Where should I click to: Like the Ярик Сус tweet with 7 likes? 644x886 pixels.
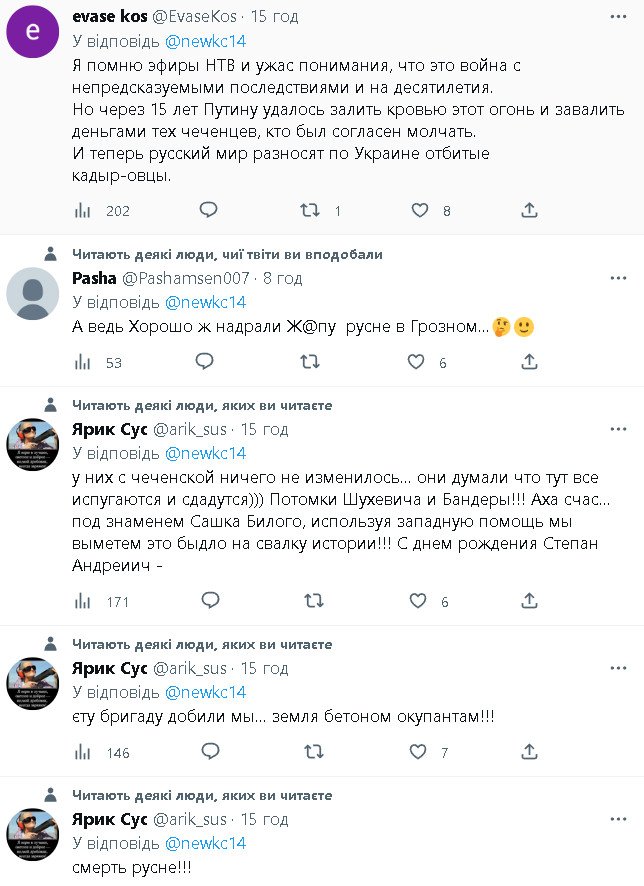420,752
